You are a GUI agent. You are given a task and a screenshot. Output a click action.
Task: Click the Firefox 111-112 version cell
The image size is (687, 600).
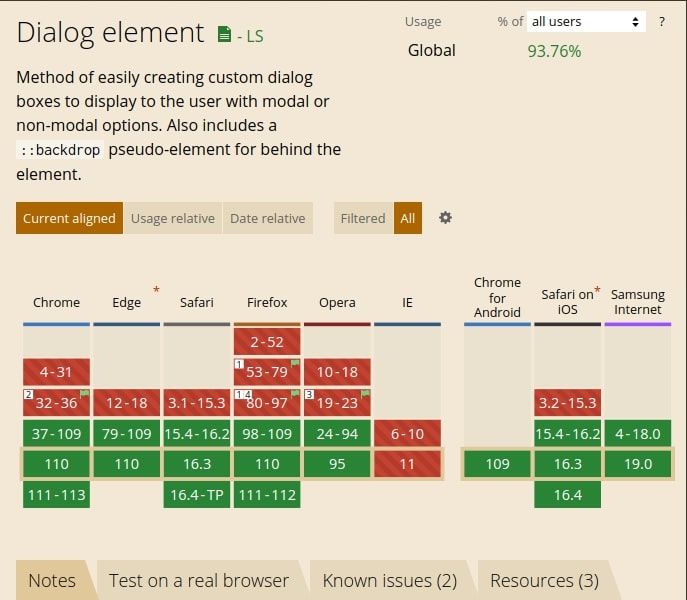pyautogui.click(x=267, y=495)
